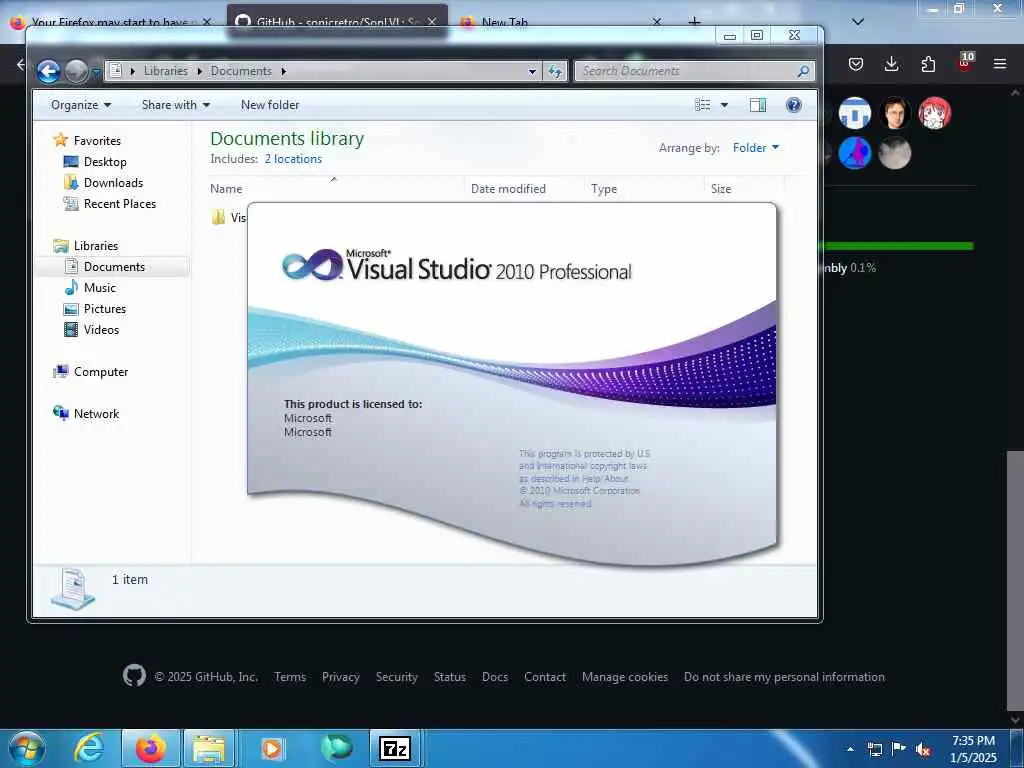Expand the arrow after Documents breadcrumb

pyautogui.click(x=283, y=71)
